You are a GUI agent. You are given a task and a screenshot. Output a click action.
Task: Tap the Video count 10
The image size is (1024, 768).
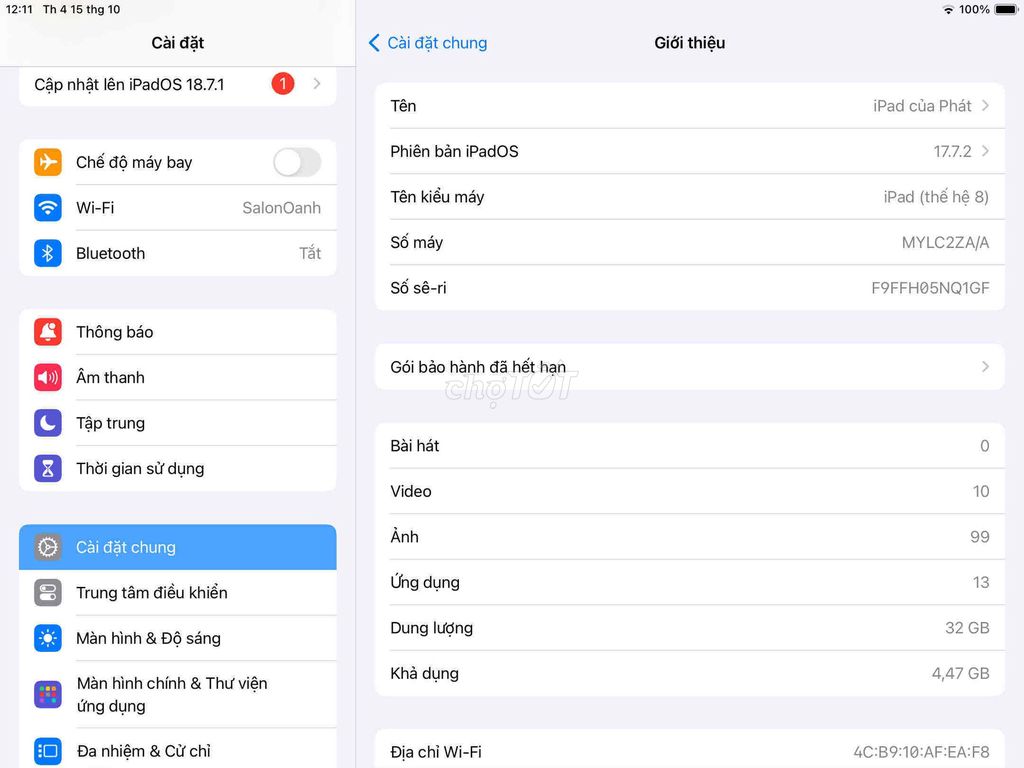point(981,491)
